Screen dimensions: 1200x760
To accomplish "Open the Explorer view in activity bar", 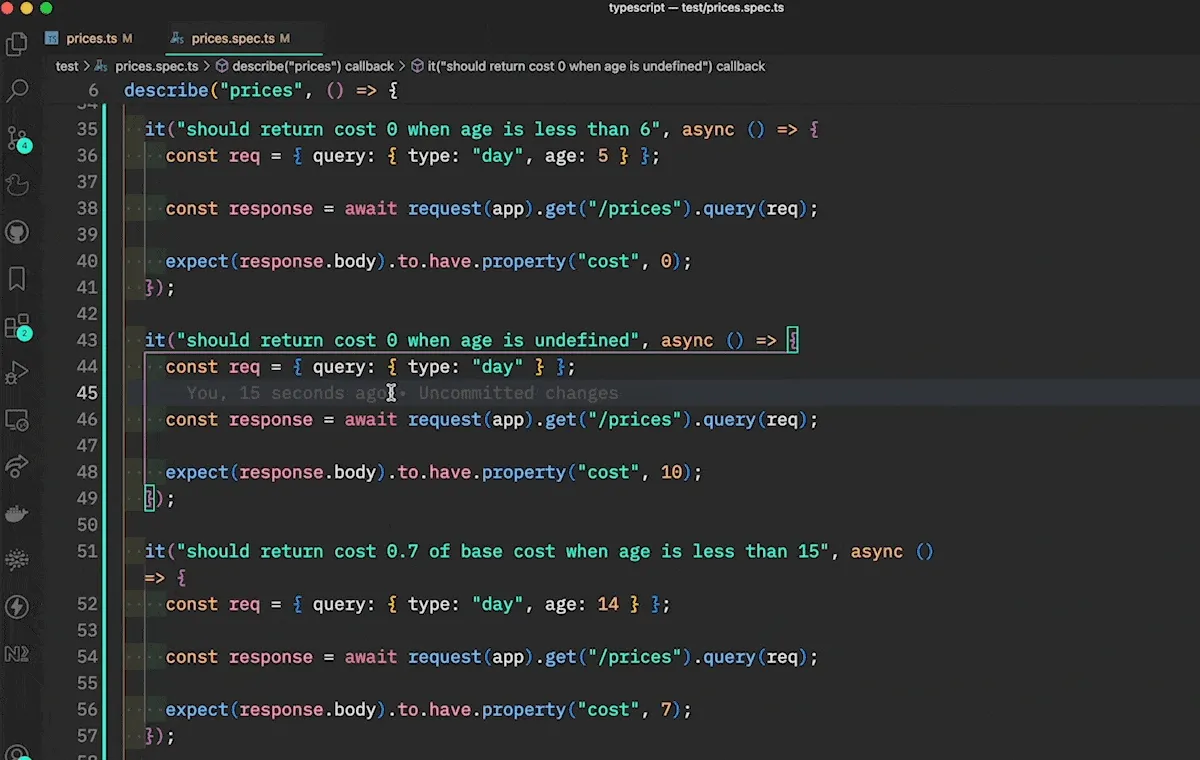I will [x=17, y=44].
